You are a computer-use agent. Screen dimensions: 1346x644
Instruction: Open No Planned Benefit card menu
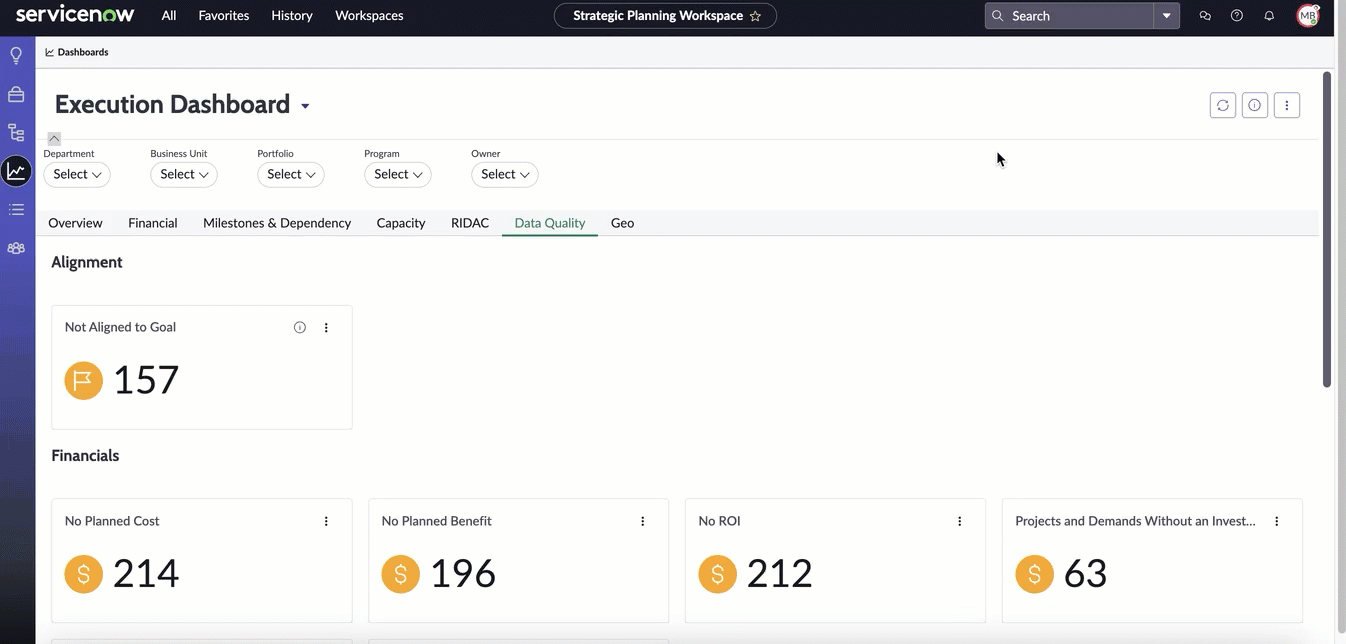pos(643,521)
